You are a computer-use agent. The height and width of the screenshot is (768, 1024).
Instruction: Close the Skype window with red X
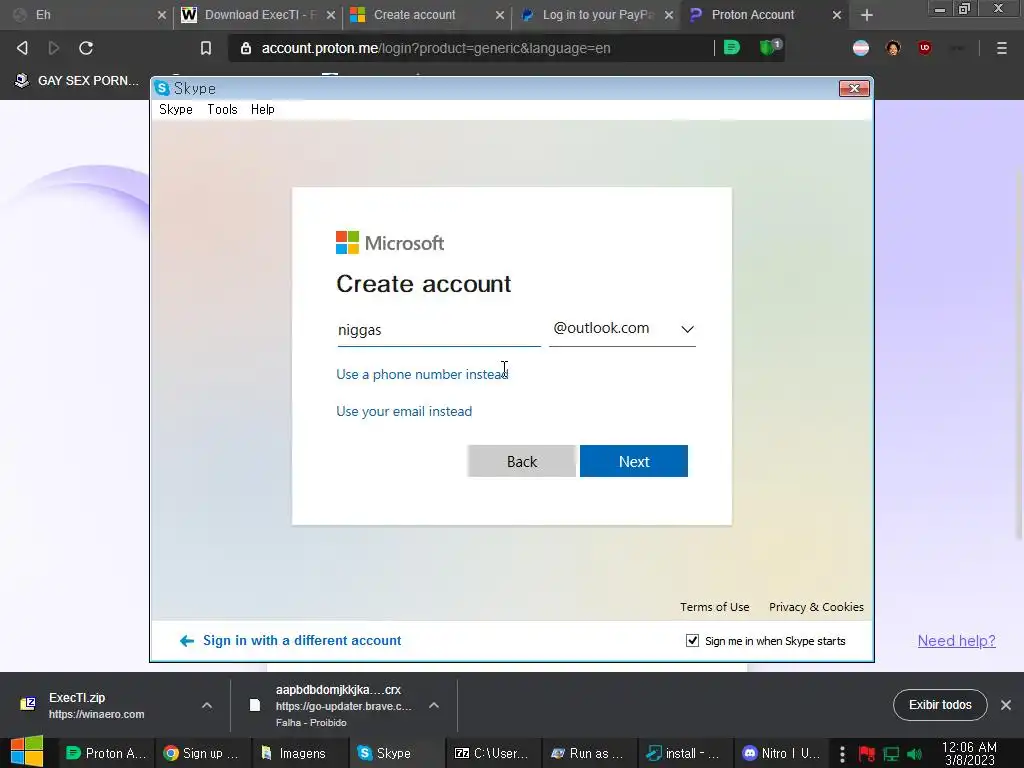click(854, 88)
